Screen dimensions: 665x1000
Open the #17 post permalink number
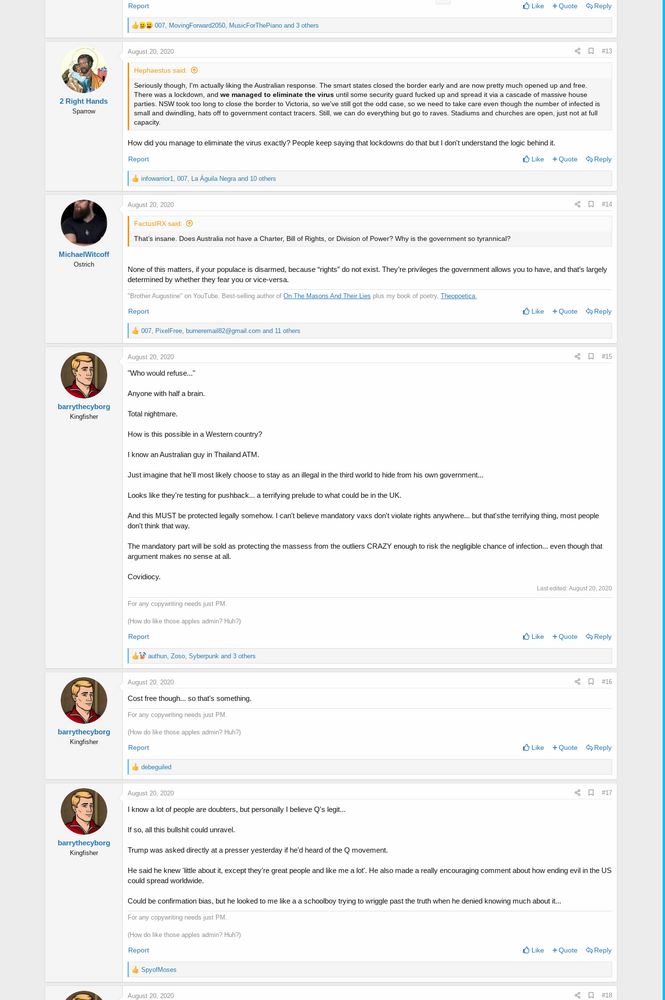(x=606, y=793)
